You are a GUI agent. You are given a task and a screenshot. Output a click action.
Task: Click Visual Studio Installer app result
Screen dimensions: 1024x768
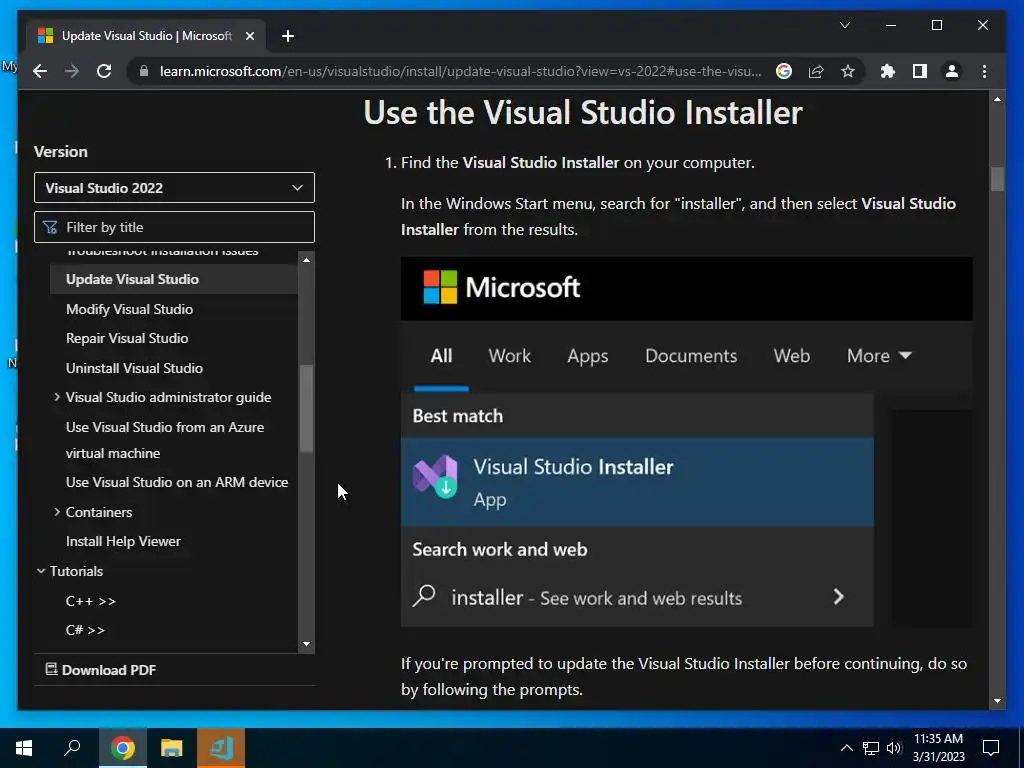(637, 482)
